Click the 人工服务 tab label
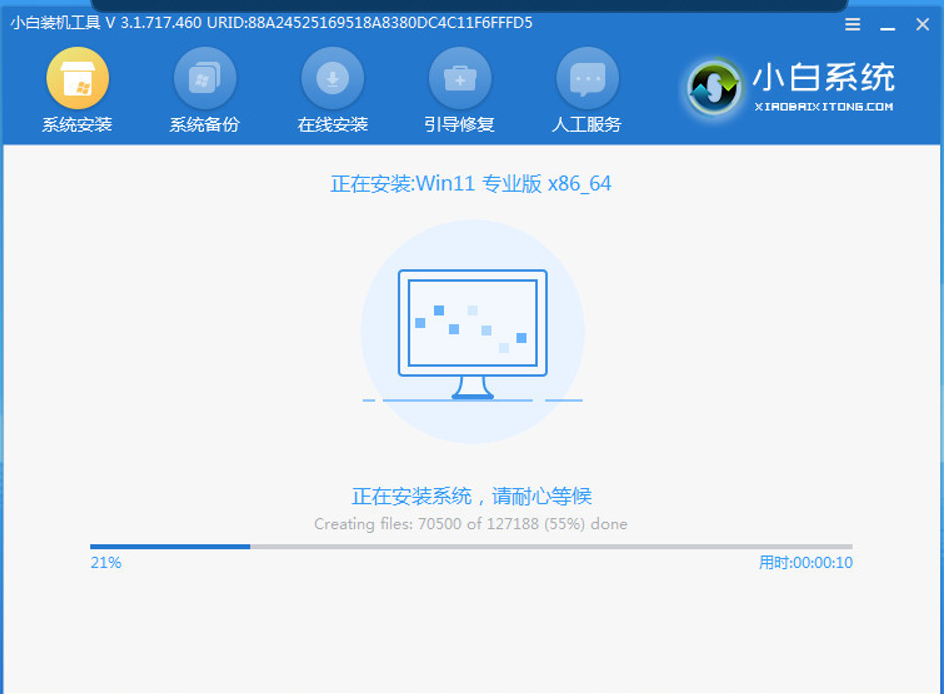This screenshot has width=944, height=694. (586, 125)
